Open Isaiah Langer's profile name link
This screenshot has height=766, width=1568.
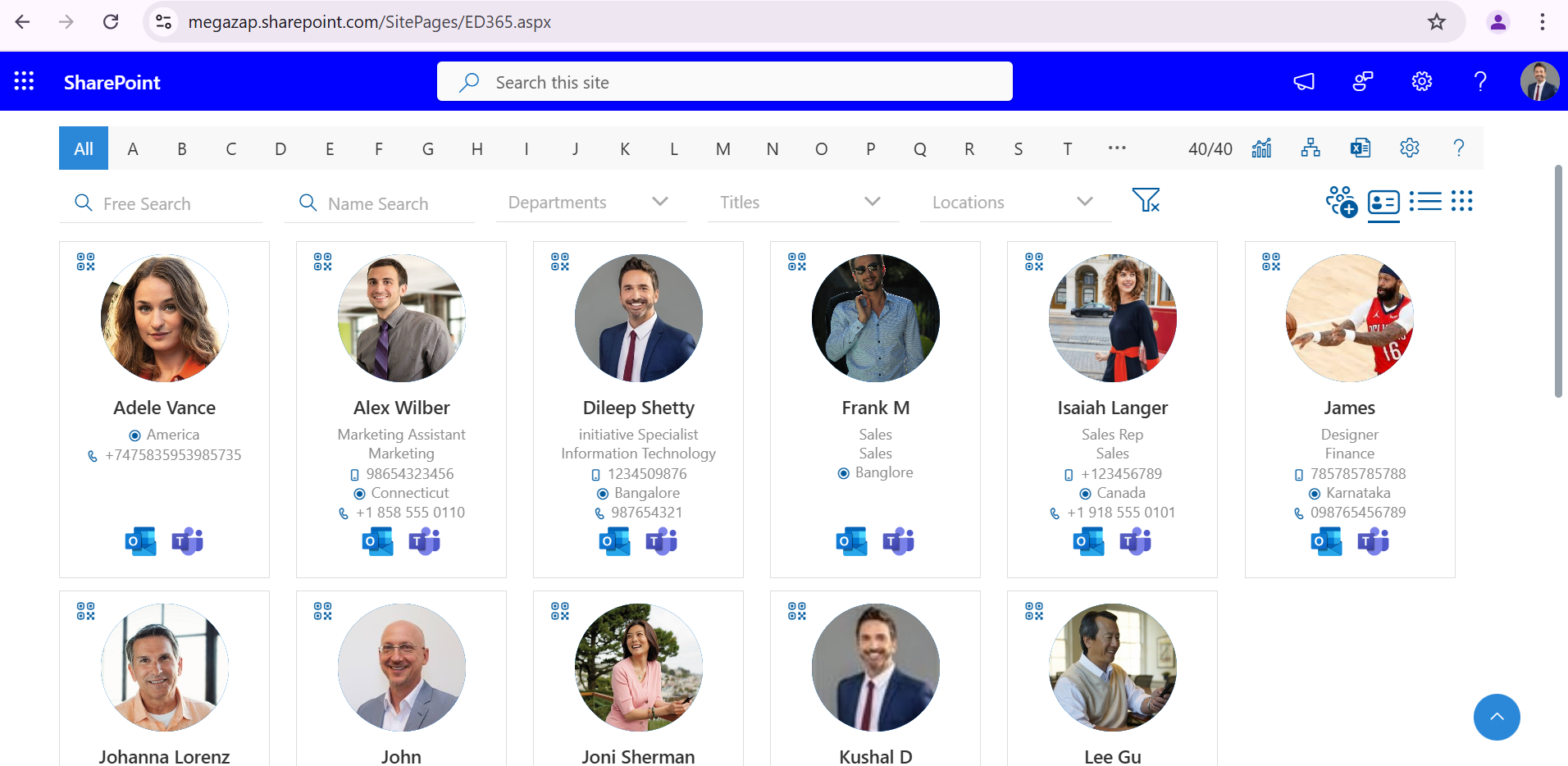[x=1113, y=408]
